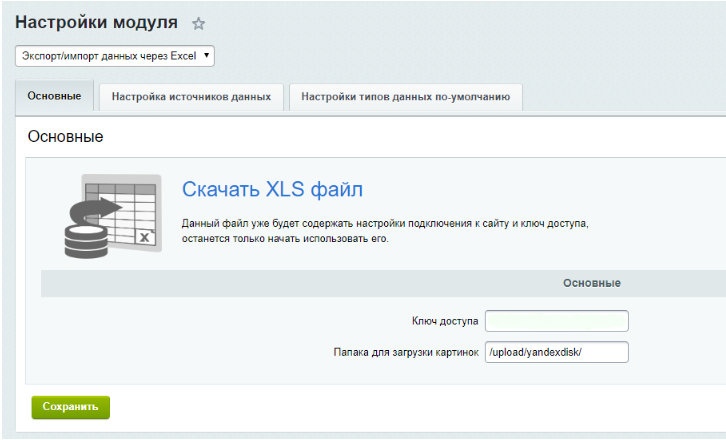Image resolution: width=726 pixels, height=440 pixels.
Task: Click the 'Скачать XLS файл' link
Action: pyautogui.click(x=272, y=190)
